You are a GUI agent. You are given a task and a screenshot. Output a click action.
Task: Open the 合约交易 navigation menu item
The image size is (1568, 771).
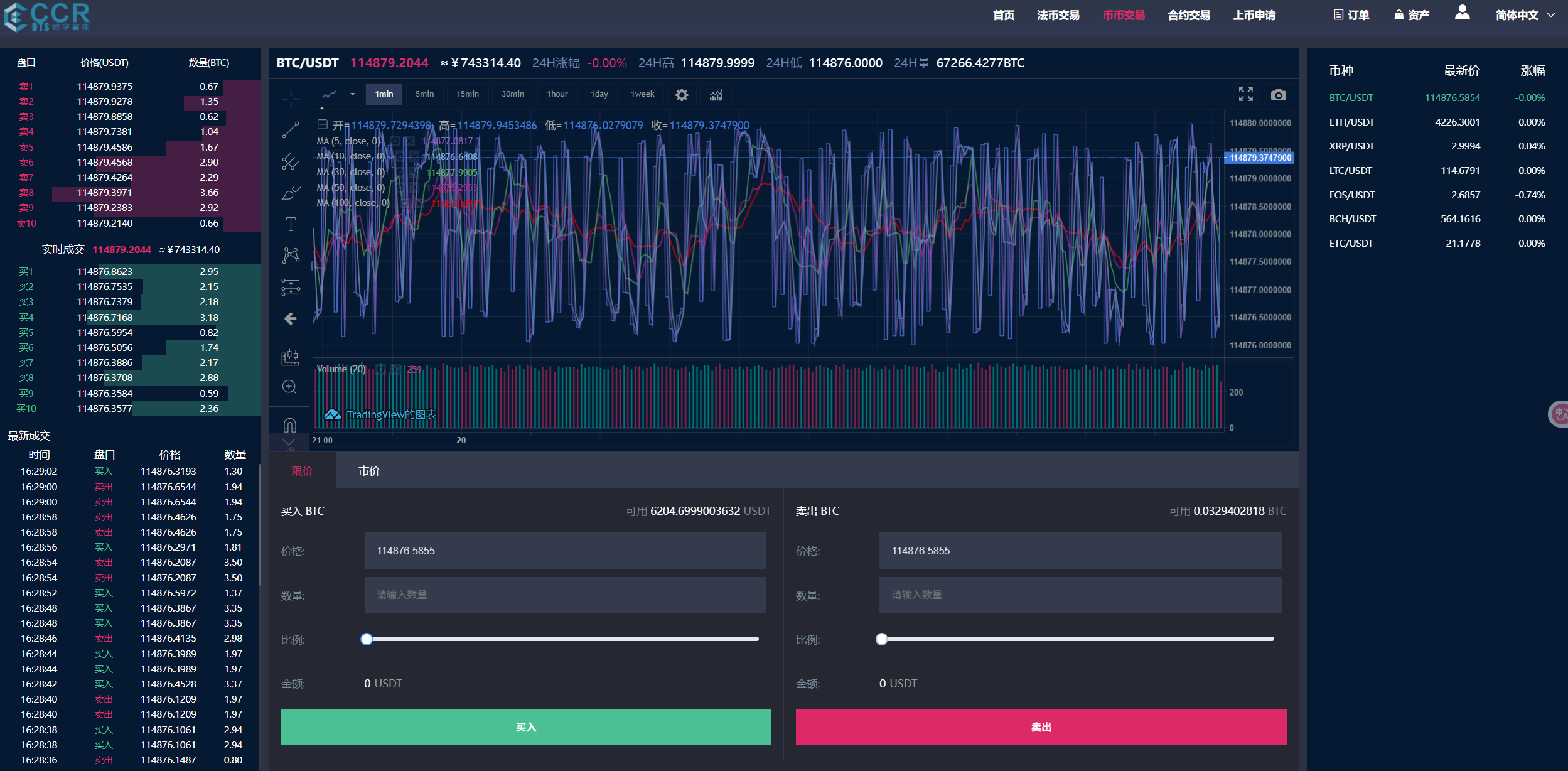pos(1188,15)
